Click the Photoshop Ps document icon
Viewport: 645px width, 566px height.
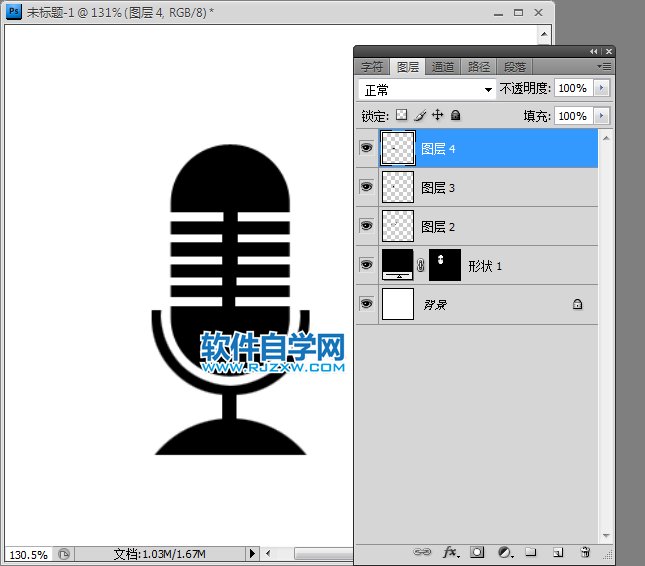click(x=14, y=12)
